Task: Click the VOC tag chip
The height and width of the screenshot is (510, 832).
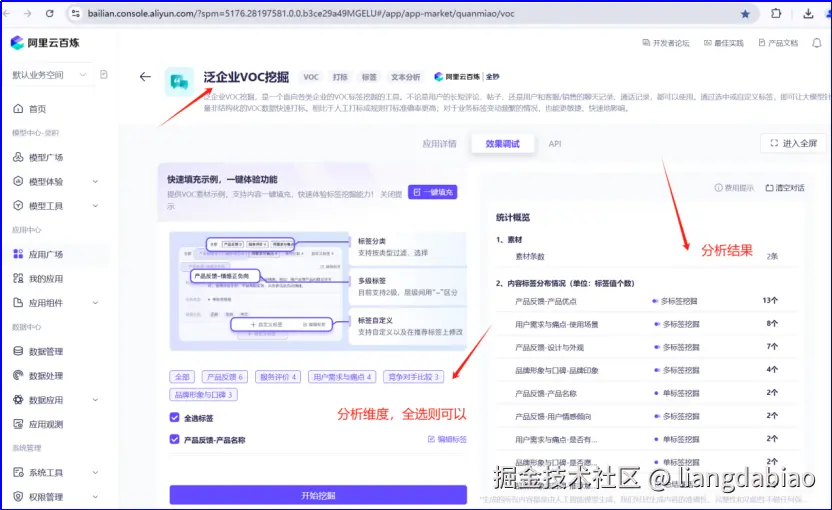Action: pyautogui.click(x=311, y=77)
